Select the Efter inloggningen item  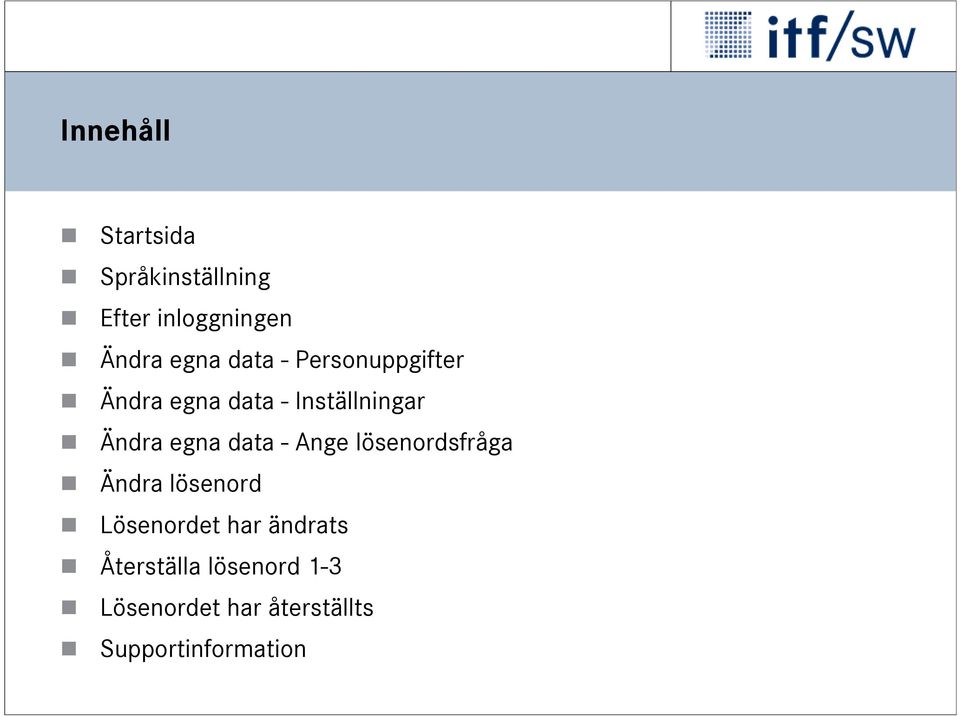pyautogui.click(x=196, y=318)
